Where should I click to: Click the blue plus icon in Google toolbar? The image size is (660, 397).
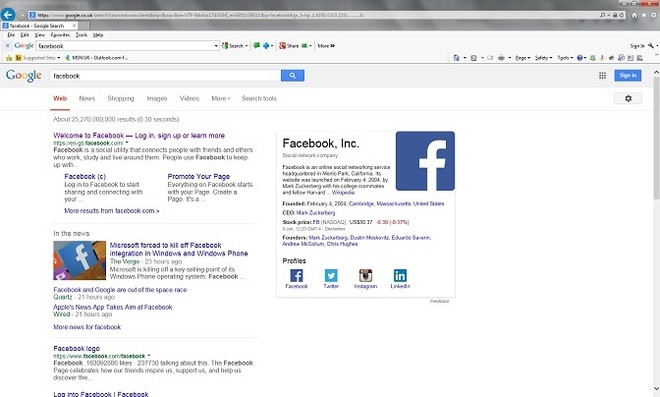(x=266, y=45)
